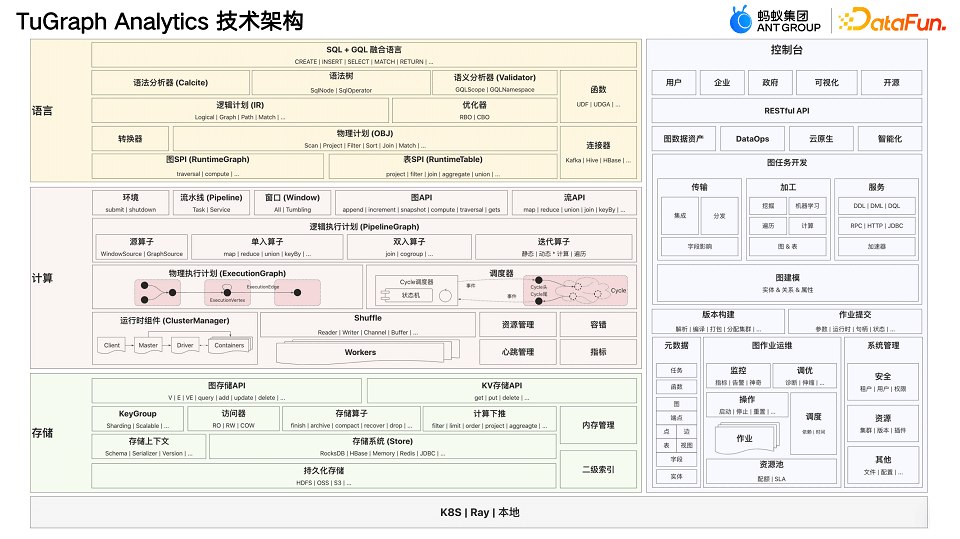Select the 图SPI (RuntimeGraph) box
The width and height of the screenshot is (960, 539).
click(x=208, y=166)
